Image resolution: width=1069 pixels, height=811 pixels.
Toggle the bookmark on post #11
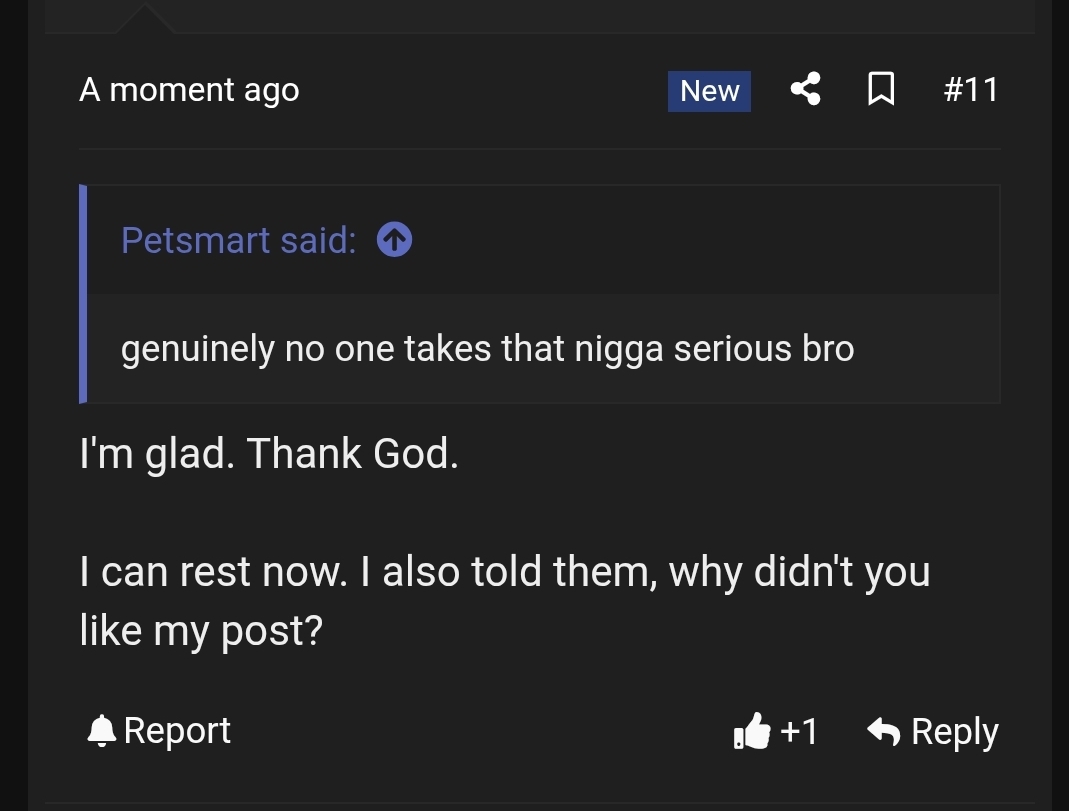coord(881,89)
